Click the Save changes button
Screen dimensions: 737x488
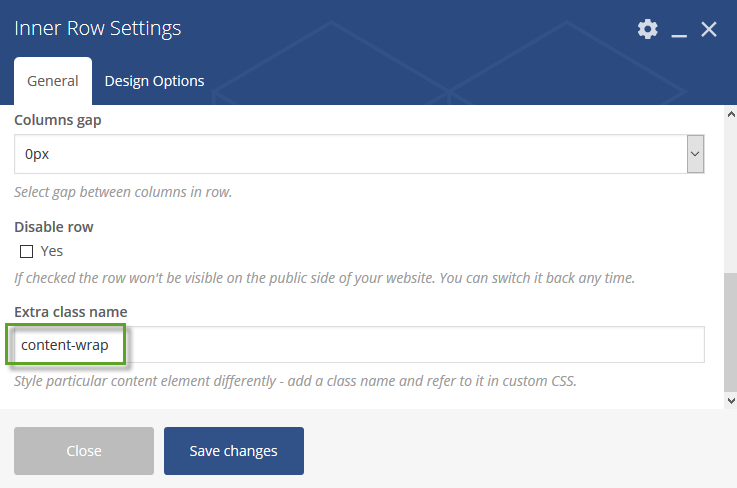(234, 451)
